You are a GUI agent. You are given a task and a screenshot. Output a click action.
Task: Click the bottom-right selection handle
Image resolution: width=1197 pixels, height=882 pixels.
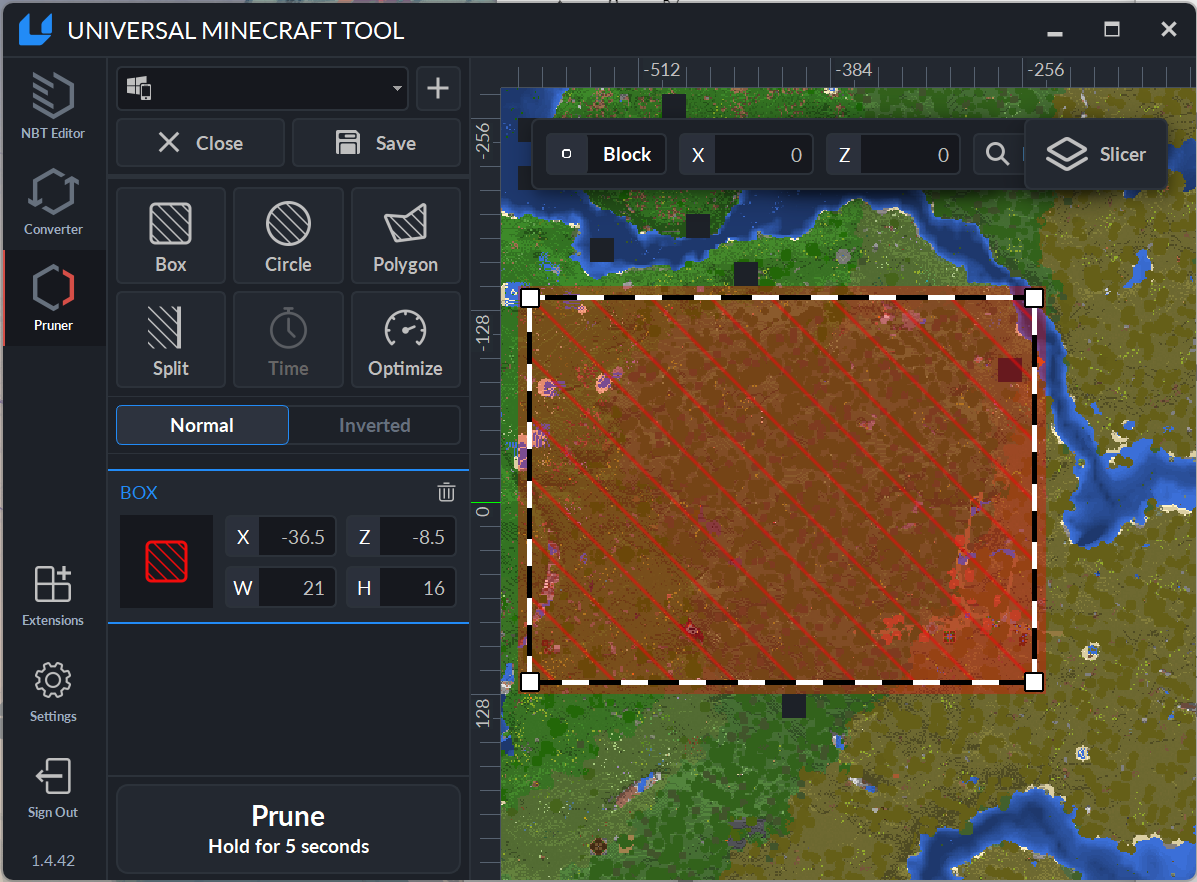1034,682
